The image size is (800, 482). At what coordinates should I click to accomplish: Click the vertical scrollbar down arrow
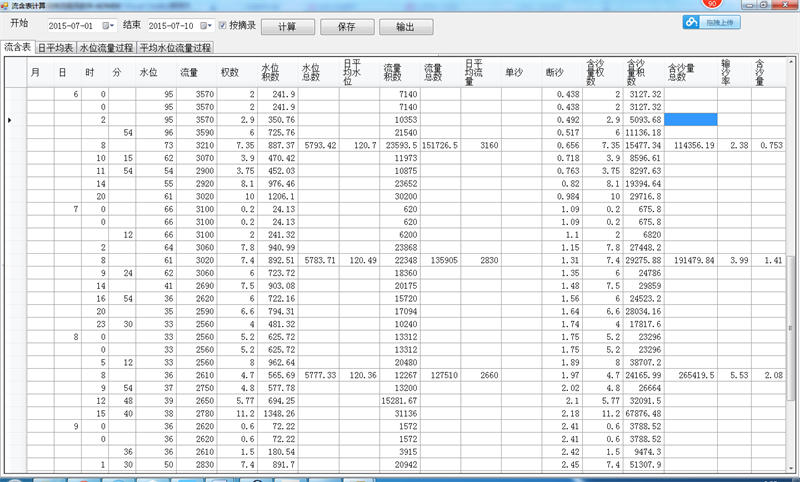coord(793,467)
